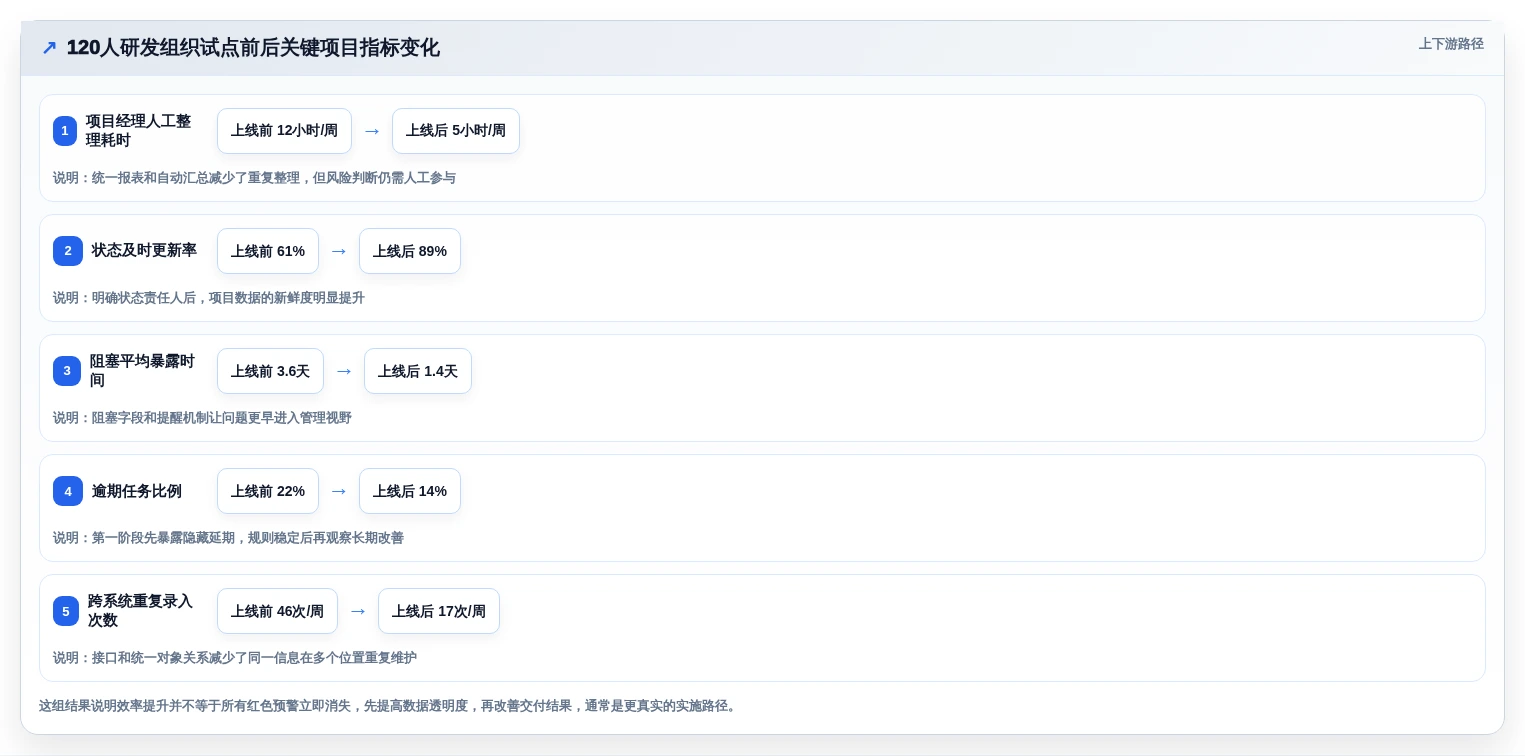Click the 上线后 14% value chip
The height and width of the screenshot is (756, 1525).
(410, 491)
